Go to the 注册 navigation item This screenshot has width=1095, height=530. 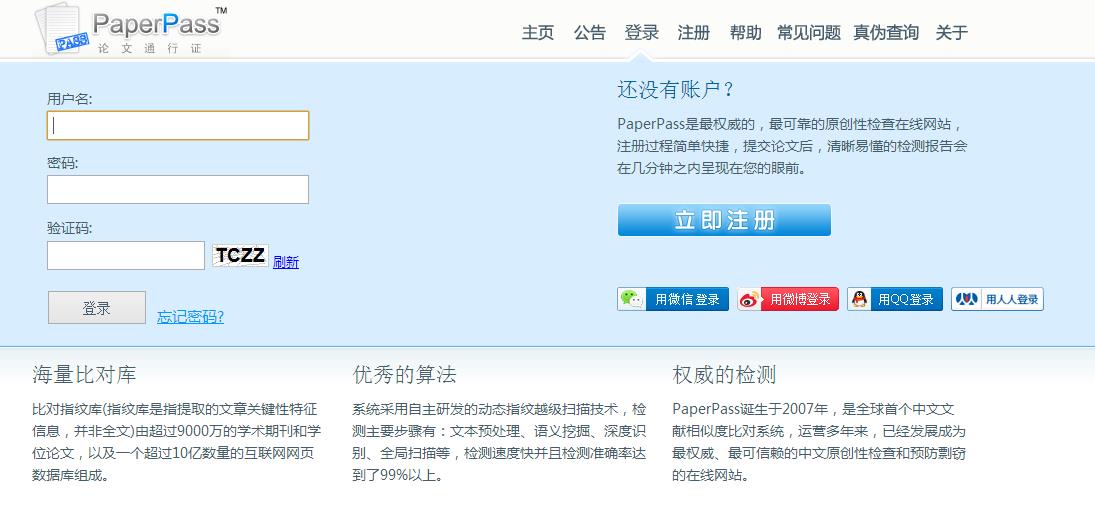[693, 32]
